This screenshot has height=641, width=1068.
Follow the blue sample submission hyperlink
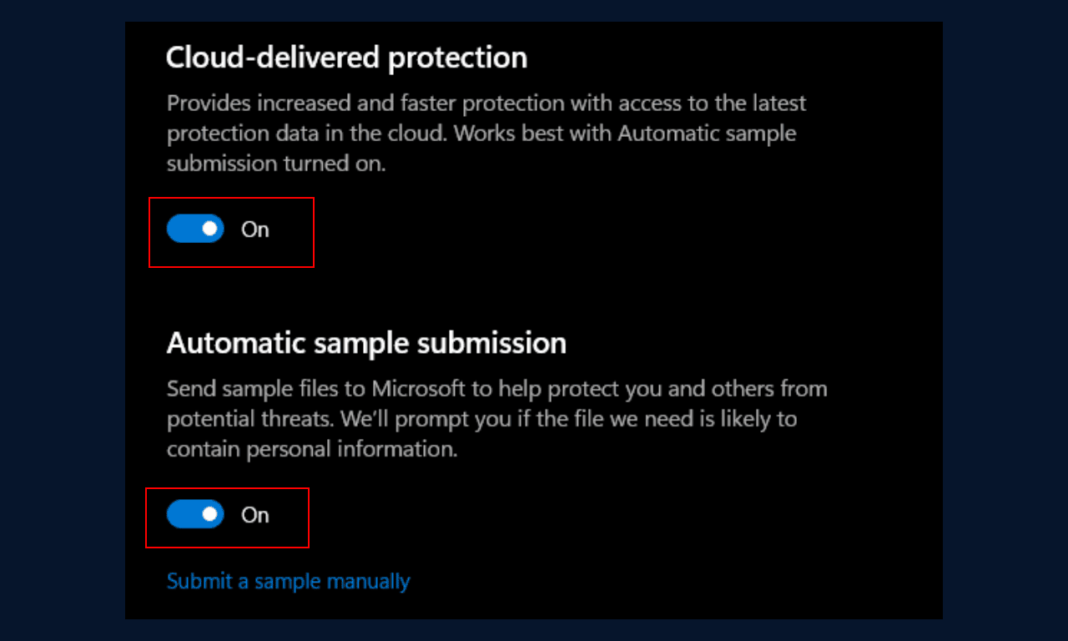288,581
